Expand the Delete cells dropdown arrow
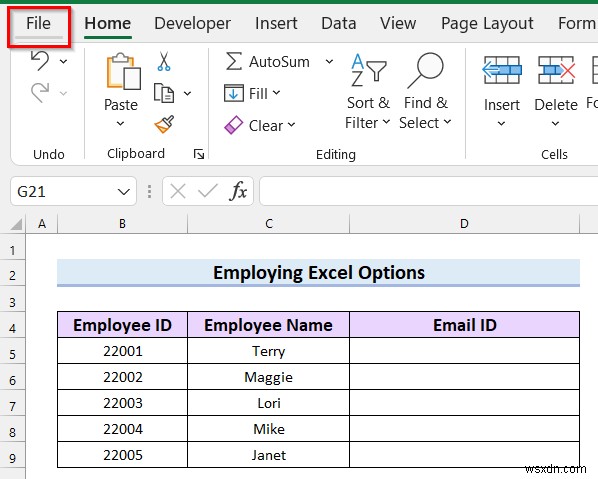This screenshot has width=598, height=479. 556,124
